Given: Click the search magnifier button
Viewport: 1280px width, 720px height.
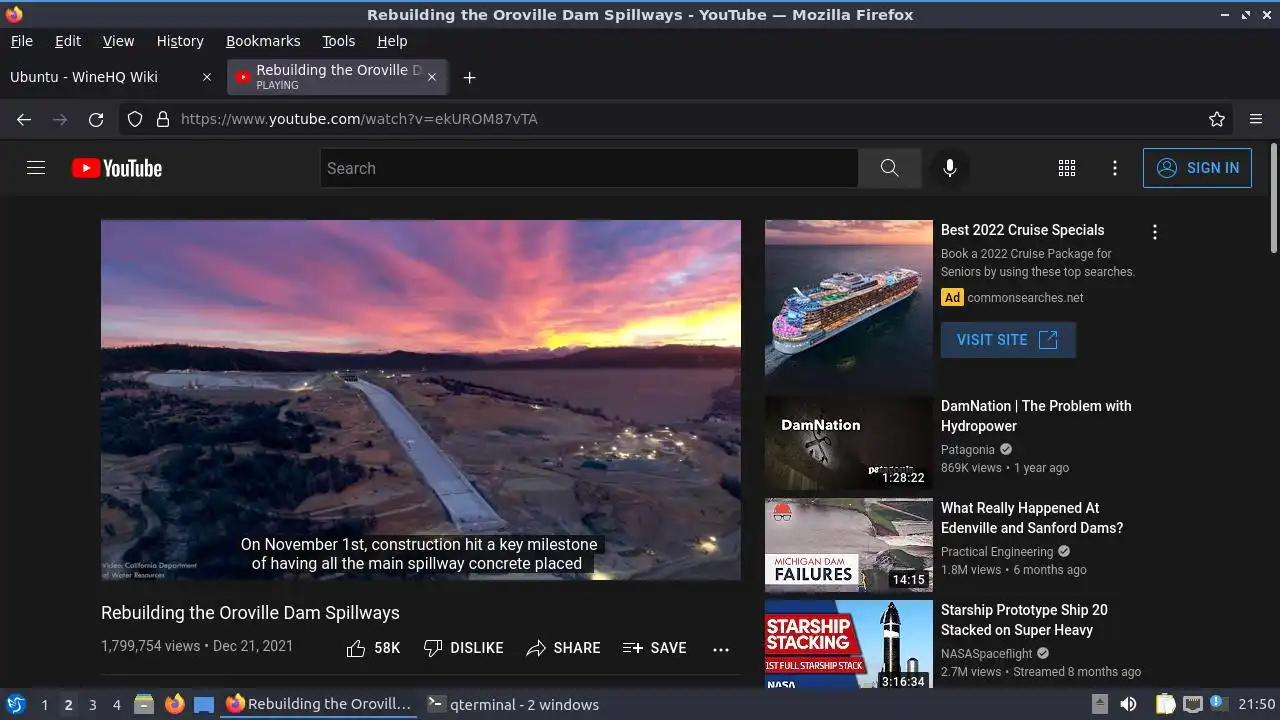Looking at the screenshot, I should [889, 168].
